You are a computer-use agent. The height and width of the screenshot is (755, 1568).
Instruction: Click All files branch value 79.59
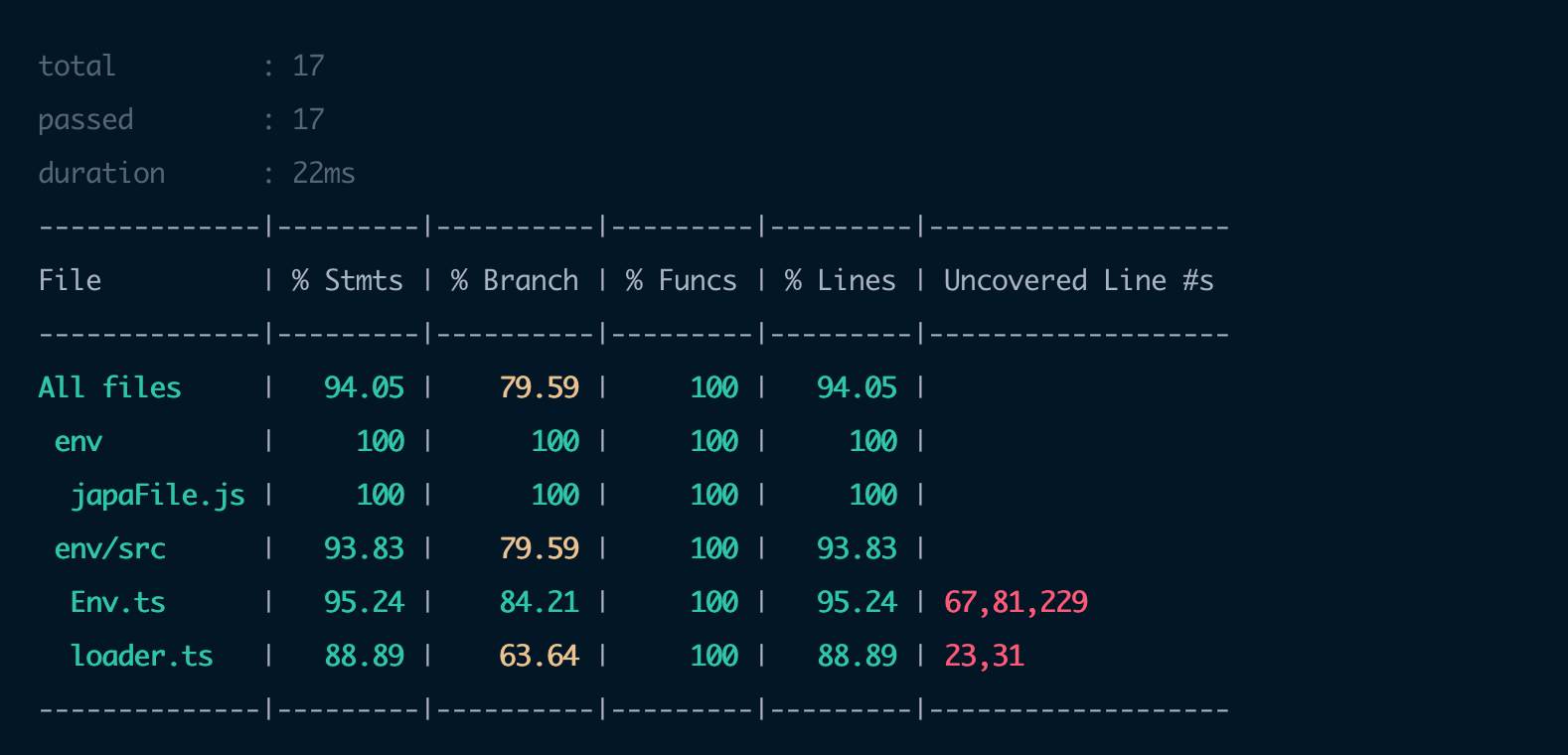[540, 387]
